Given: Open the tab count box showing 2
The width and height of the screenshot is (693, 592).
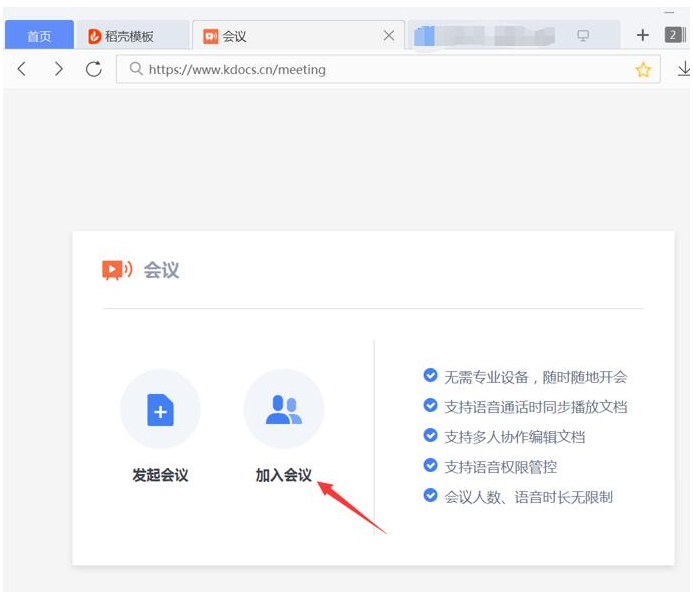Looking at the screenshot, I should click(x=675, y=34).
